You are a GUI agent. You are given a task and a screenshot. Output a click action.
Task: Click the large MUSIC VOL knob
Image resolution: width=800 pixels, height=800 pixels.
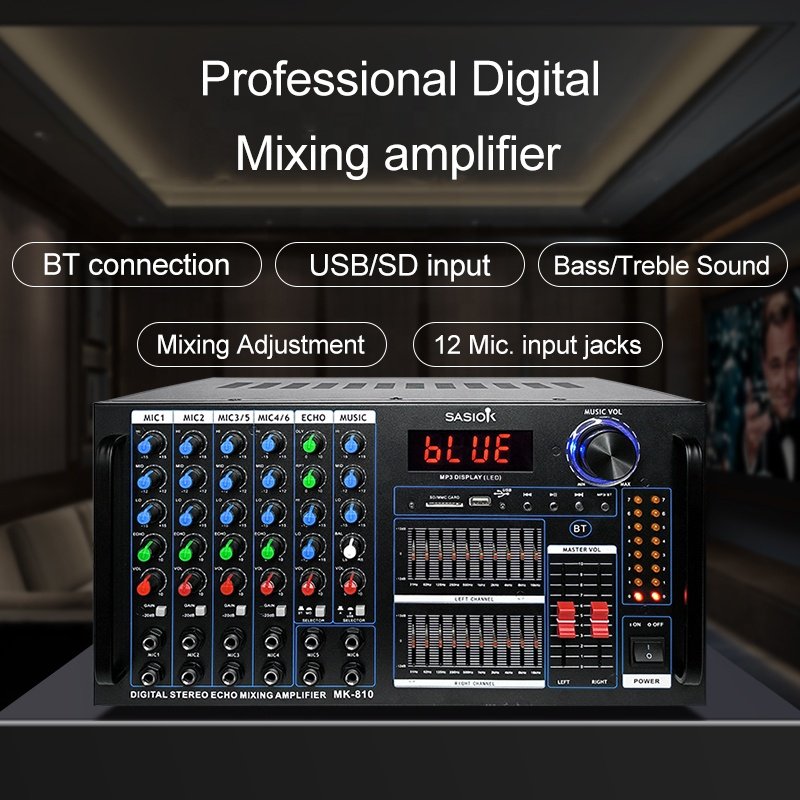tap(604, 451)
